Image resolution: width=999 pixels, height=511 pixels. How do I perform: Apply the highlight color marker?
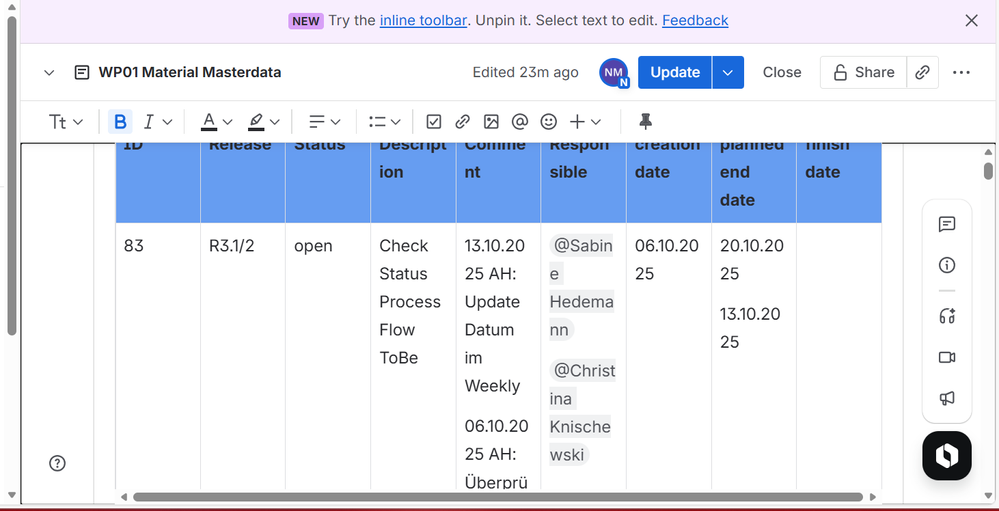point(256,121)
